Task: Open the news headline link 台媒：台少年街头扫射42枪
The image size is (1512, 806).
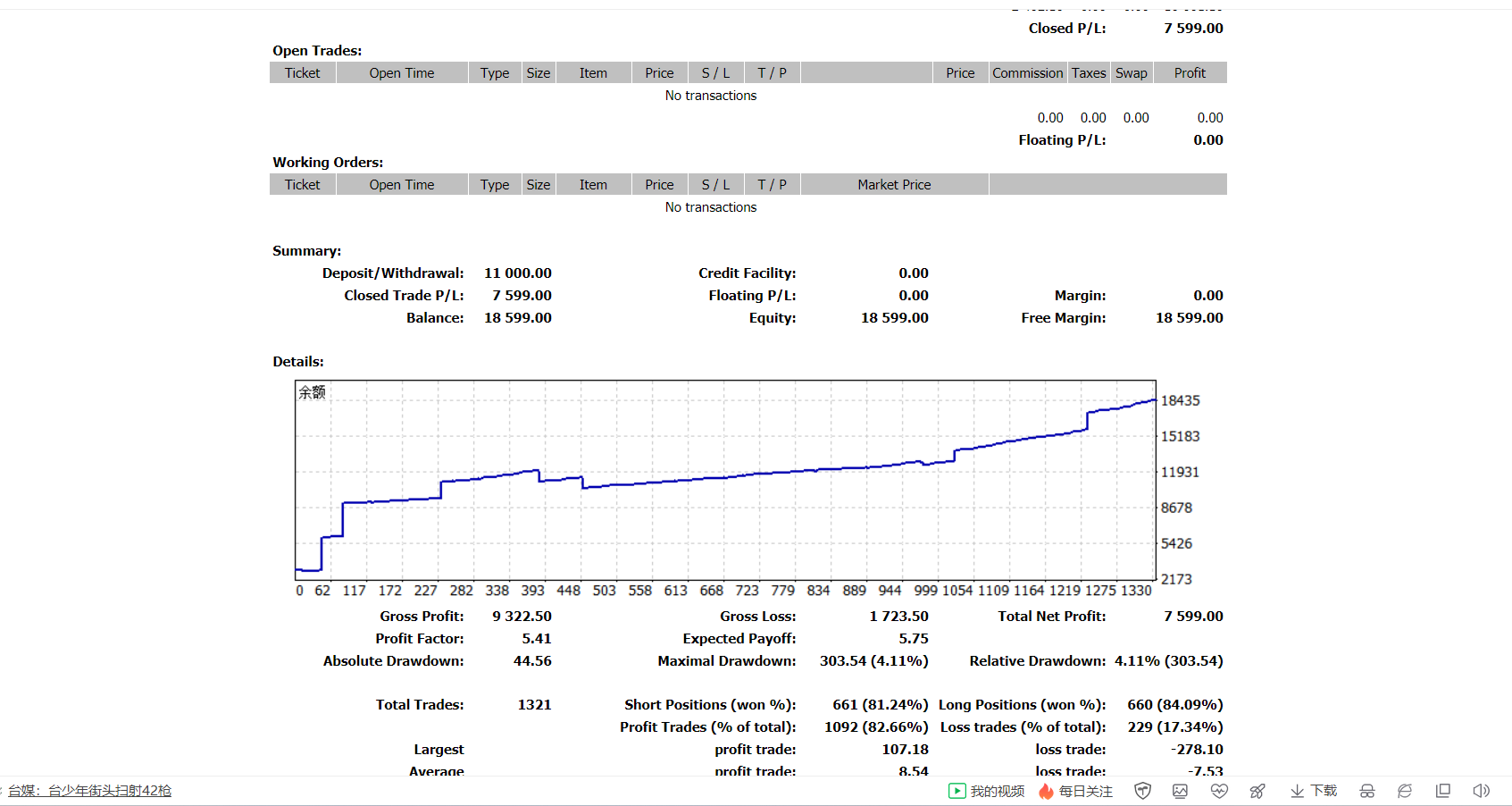Action: tap(89, 791)
